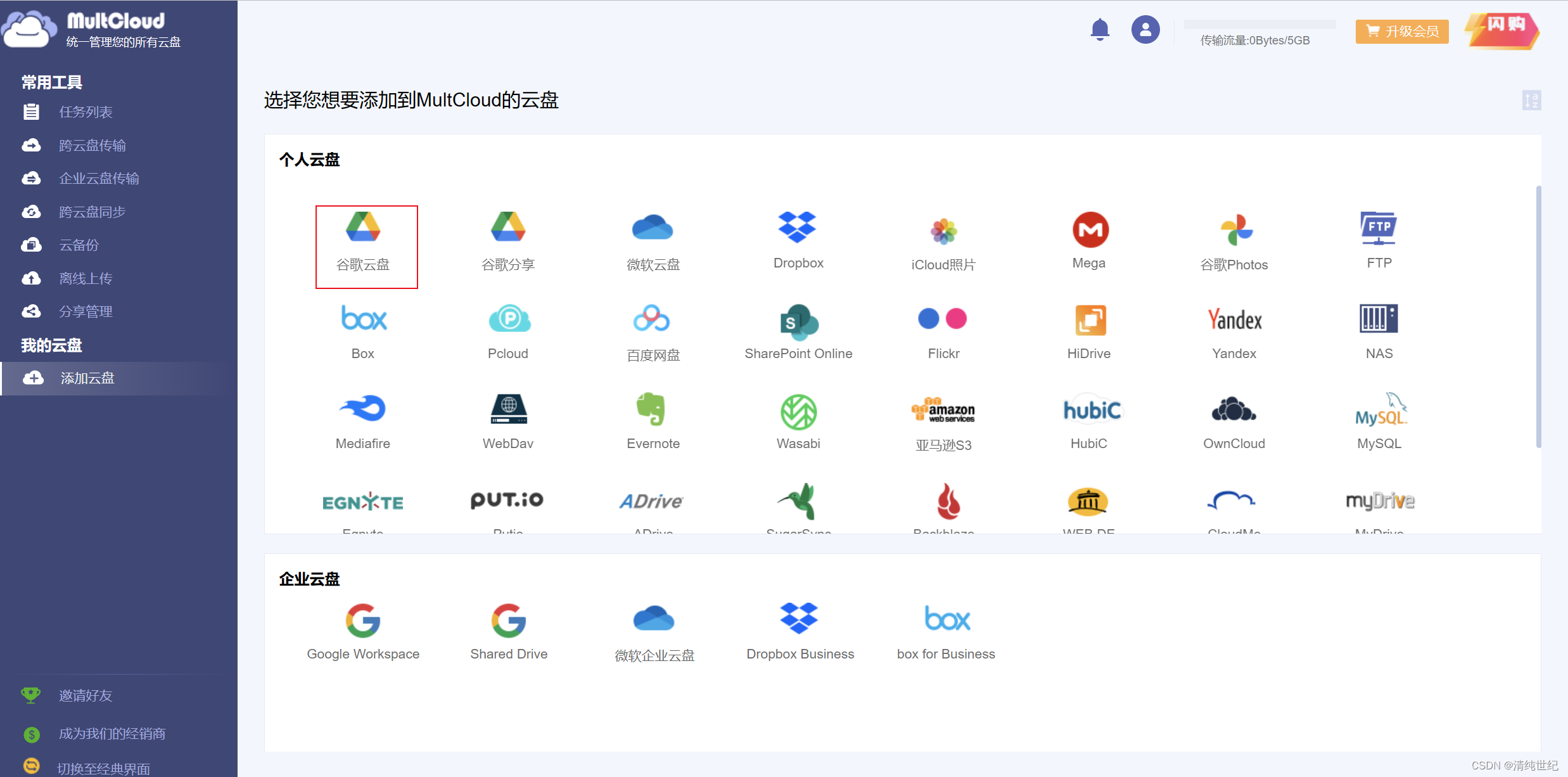Add the Mega cloud drive

point(1089,230)
